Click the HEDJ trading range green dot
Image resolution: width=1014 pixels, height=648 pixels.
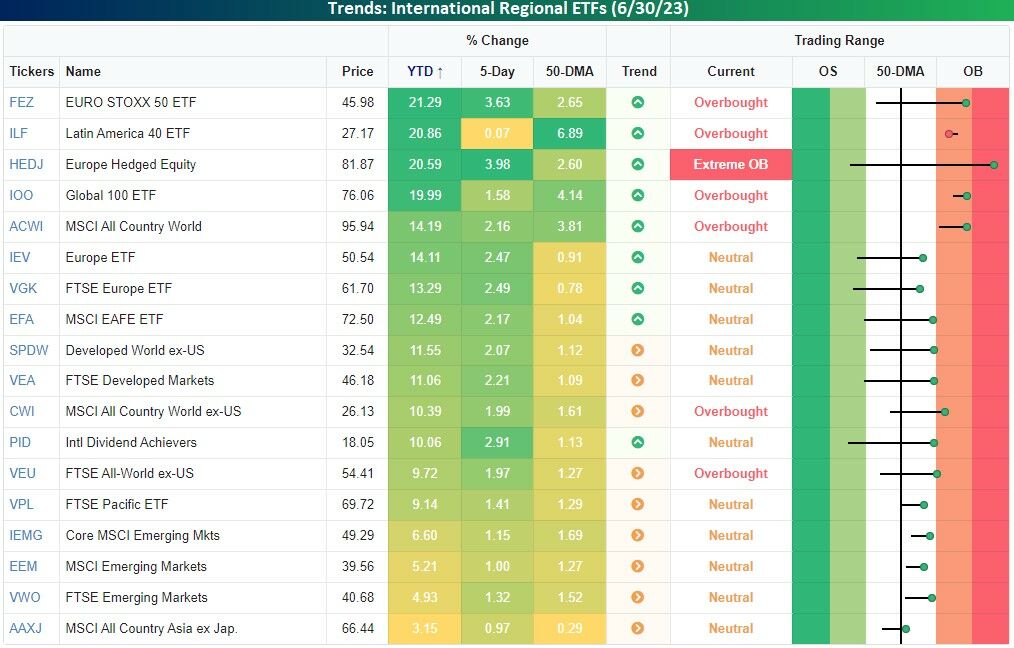pyautogui.click(x=994, y=164)
